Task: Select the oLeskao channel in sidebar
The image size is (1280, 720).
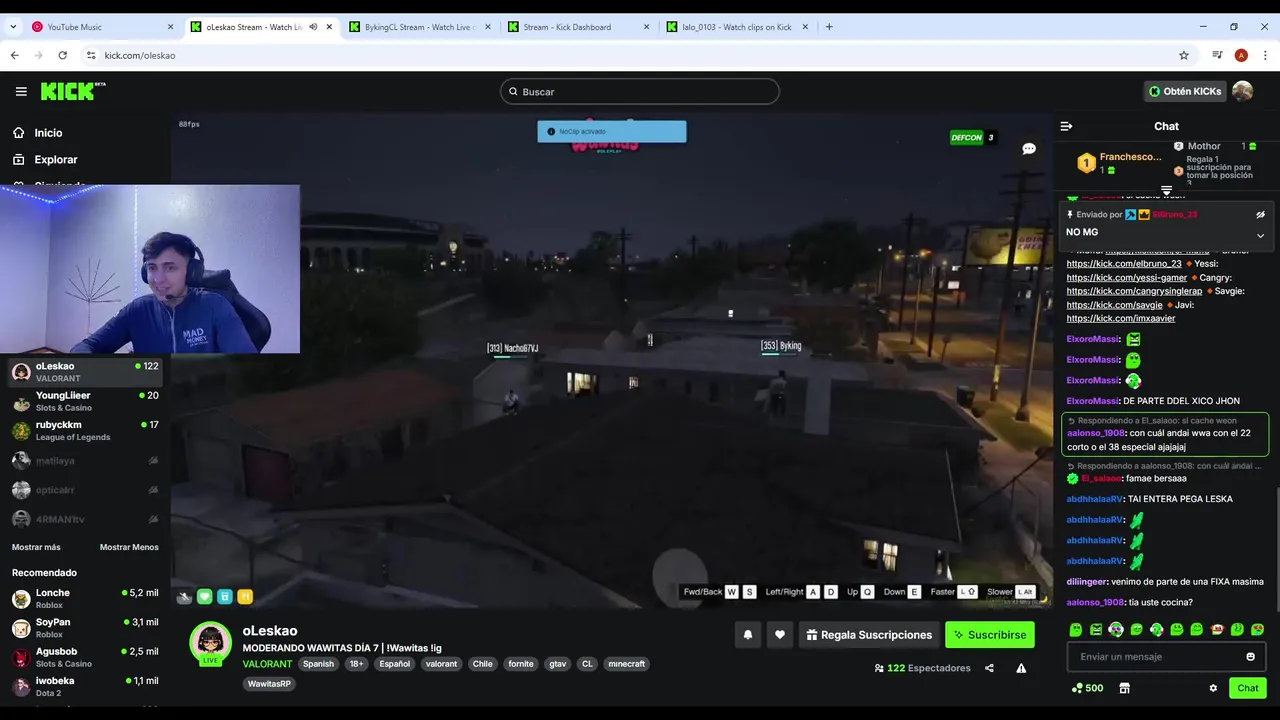Action: (x=85, y=372)
